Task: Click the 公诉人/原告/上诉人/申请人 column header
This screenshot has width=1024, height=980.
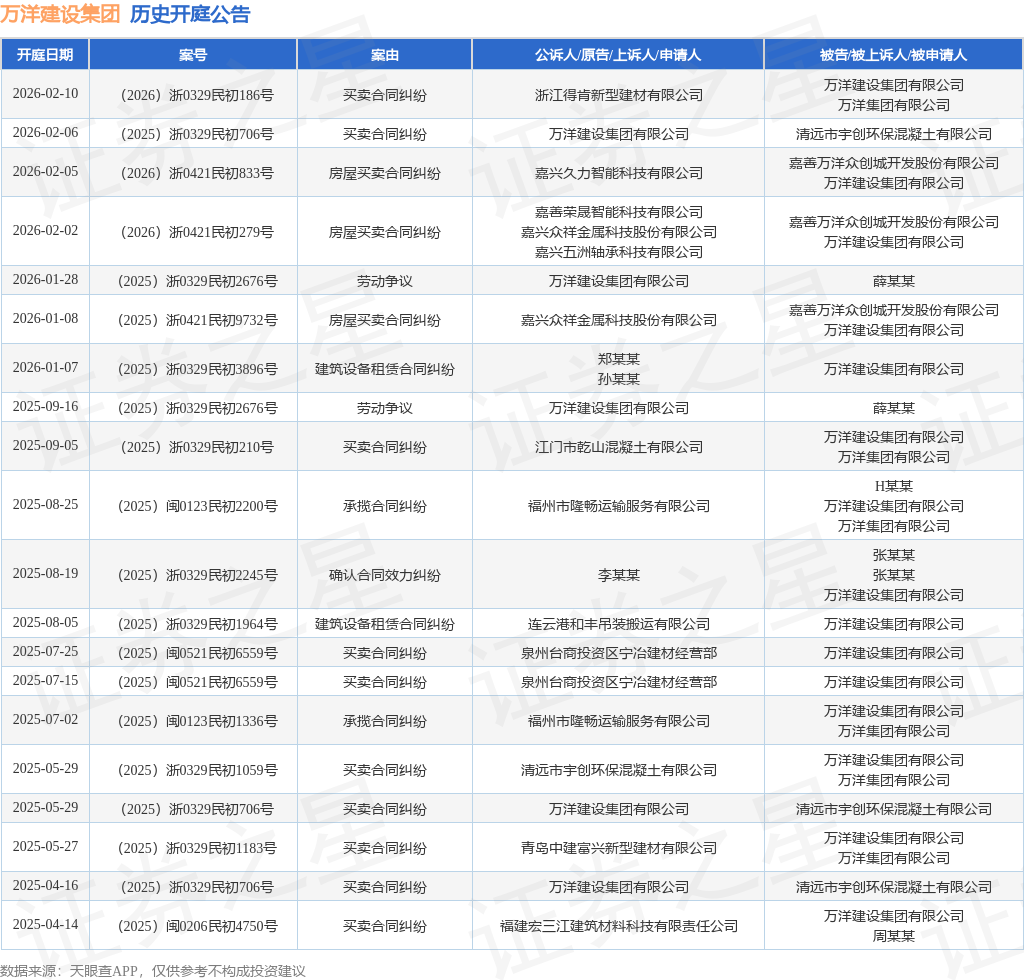Action: pos(618,55)
